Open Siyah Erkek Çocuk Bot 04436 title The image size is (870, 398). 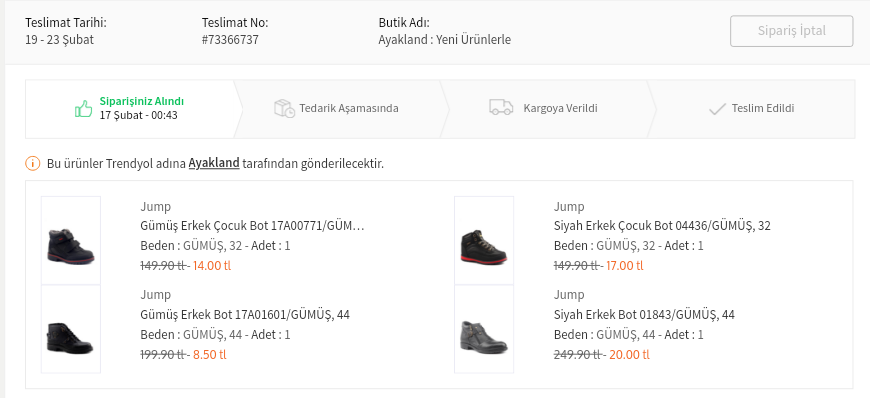pos(662,226)
